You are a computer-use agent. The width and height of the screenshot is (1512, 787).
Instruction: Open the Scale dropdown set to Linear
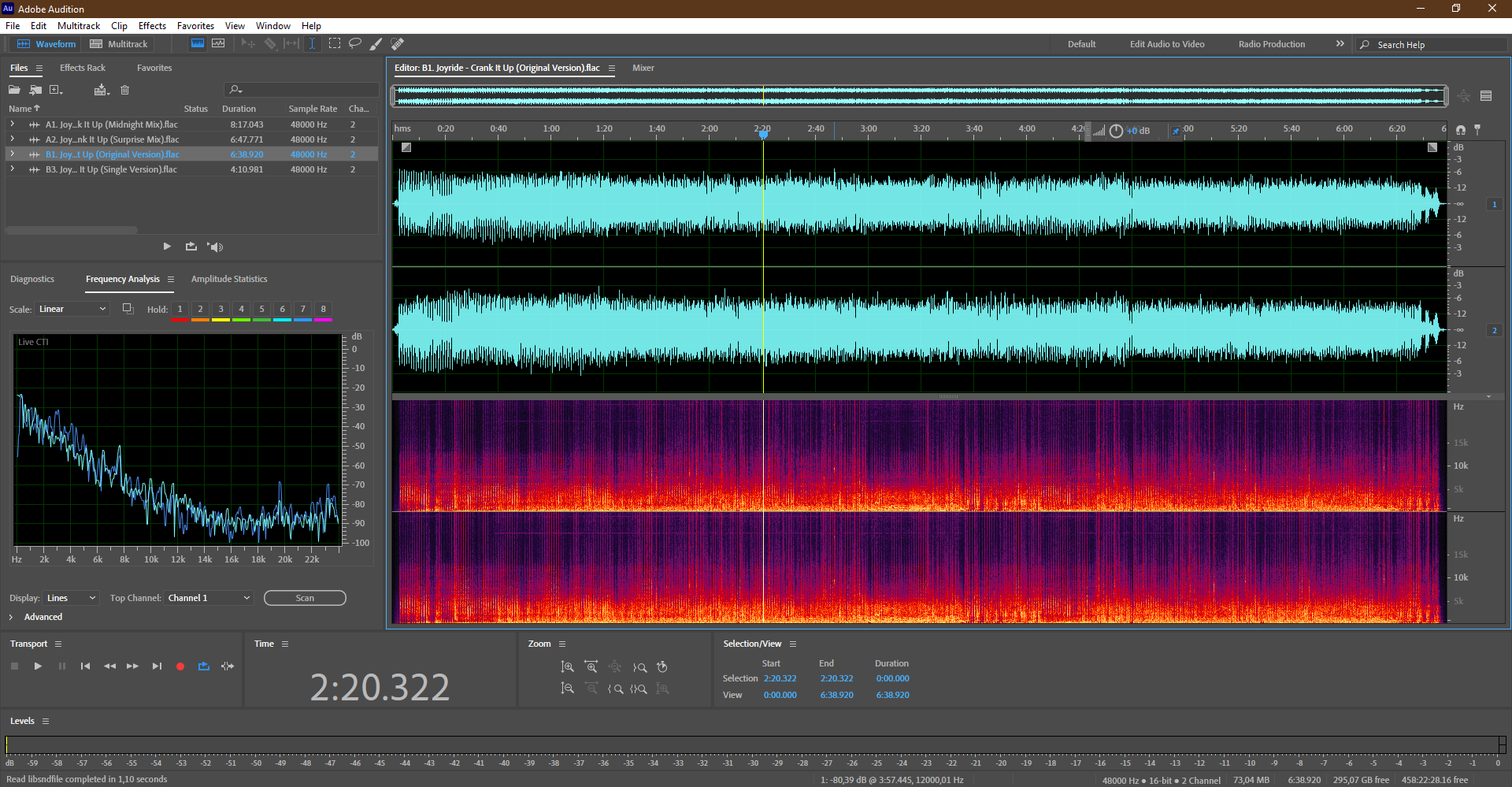coord(71,309)
